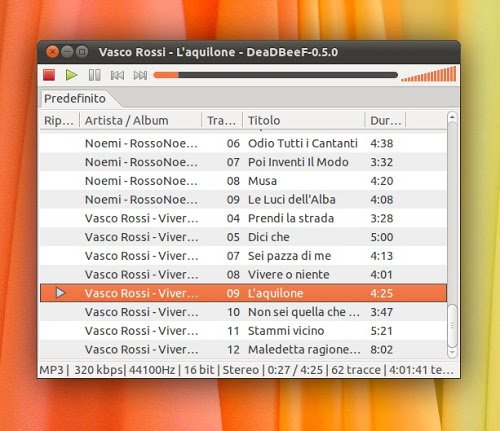Click the Dur... duration column header
This screenshot has height=431, width=500.
pyautogui.click(x=386, y=120)
